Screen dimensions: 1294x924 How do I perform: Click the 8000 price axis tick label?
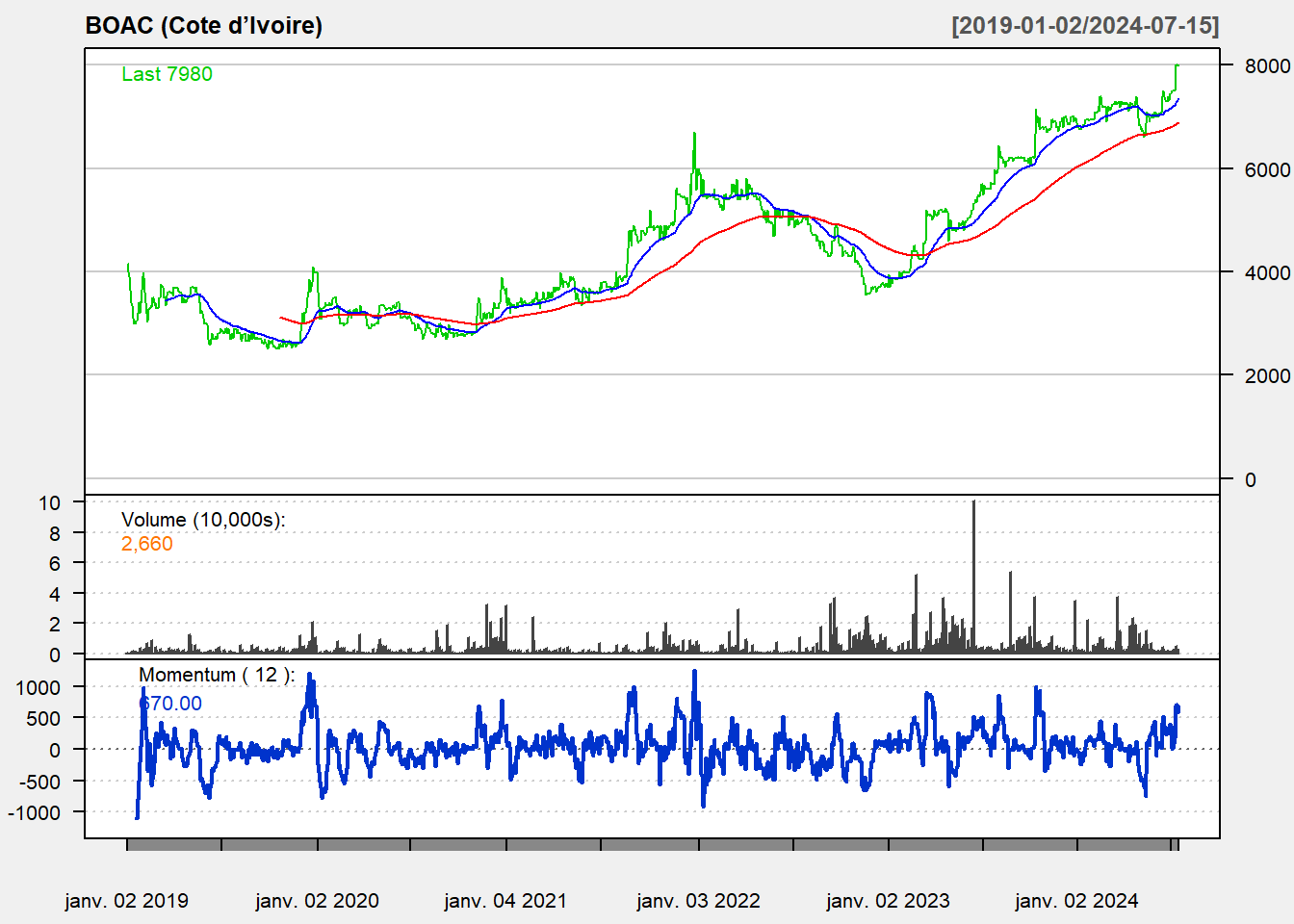coord(1267,66)
